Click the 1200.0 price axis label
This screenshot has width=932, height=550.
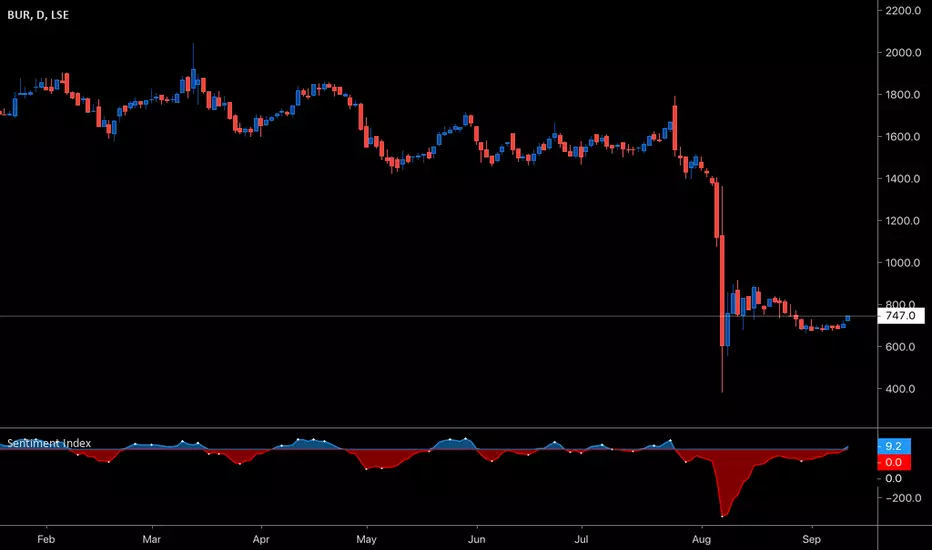click(903, 221)
